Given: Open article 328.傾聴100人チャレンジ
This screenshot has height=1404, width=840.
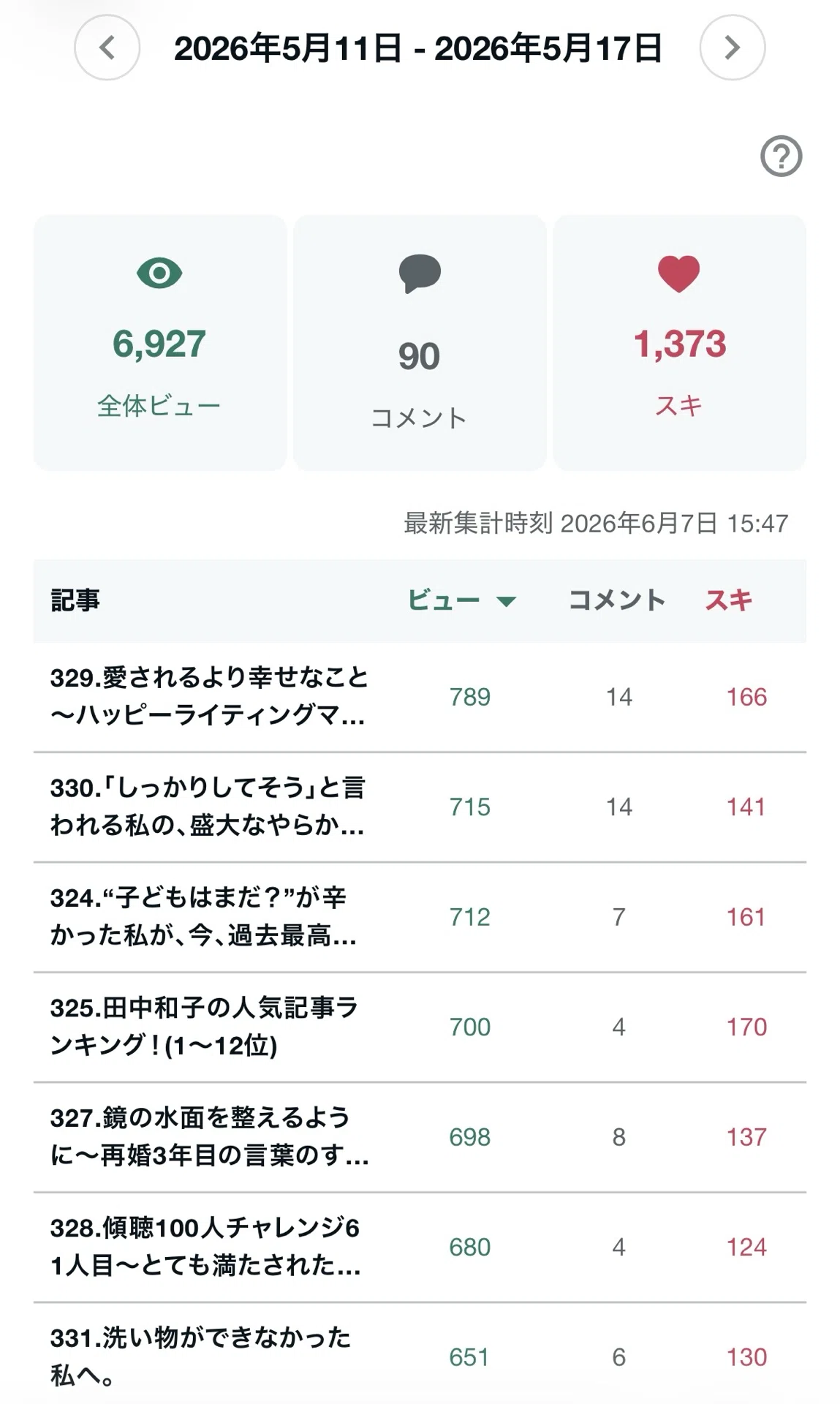Looking at the screenshot, I should [205, 1246].
